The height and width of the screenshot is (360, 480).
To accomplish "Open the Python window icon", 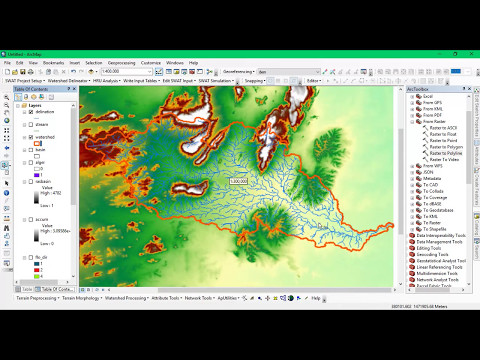I will 200,72.
